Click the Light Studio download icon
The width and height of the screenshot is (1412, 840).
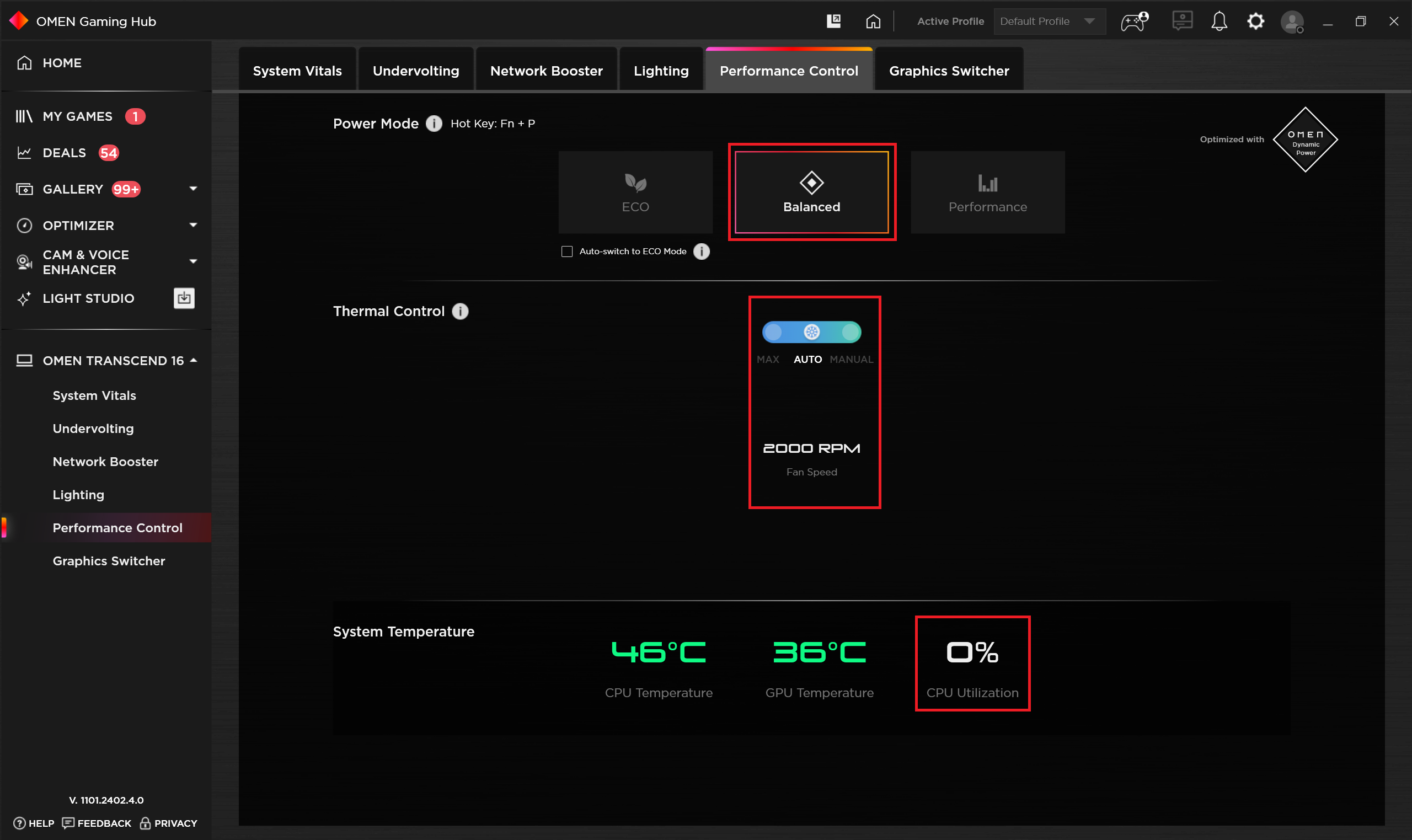click(x=184, y=298)
